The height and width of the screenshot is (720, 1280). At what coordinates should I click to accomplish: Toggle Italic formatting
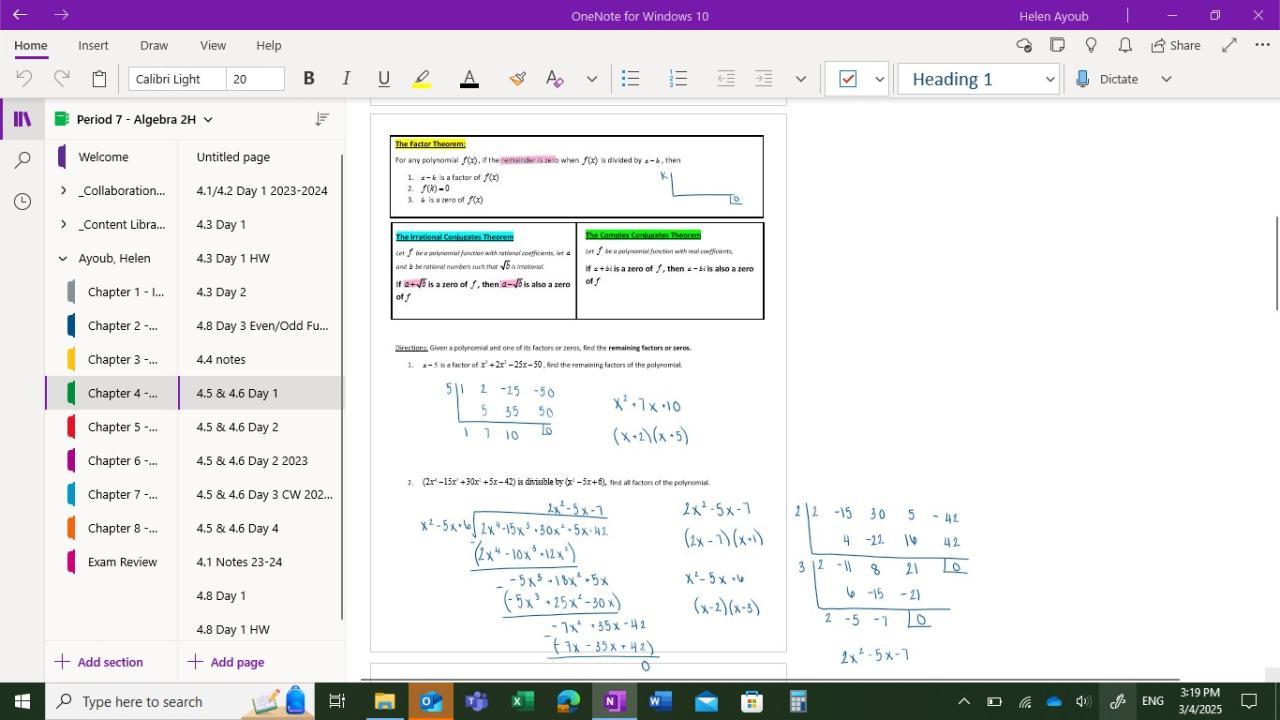346,79
